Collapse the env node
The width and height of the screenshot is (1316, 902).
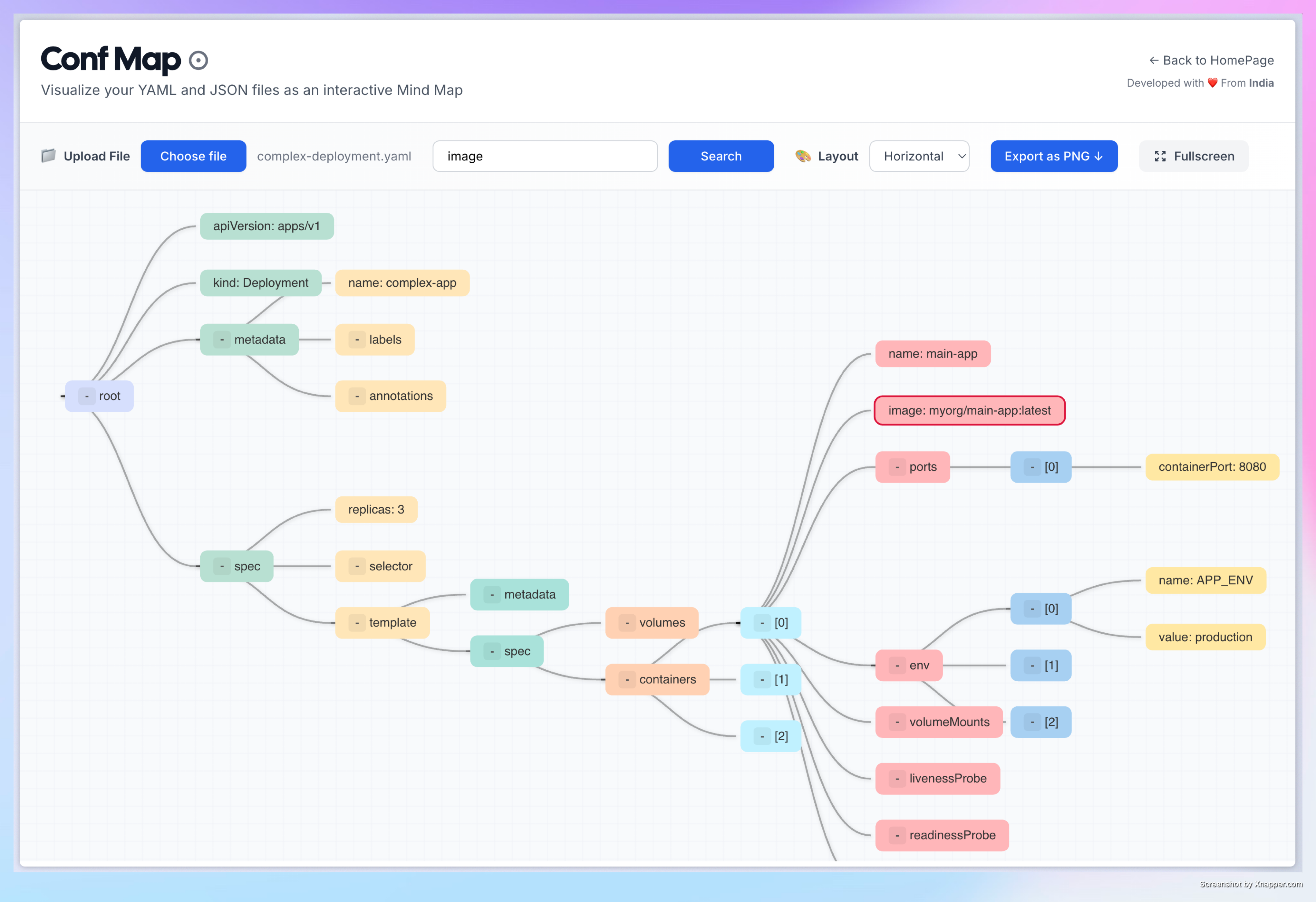(x=897, y=665)
